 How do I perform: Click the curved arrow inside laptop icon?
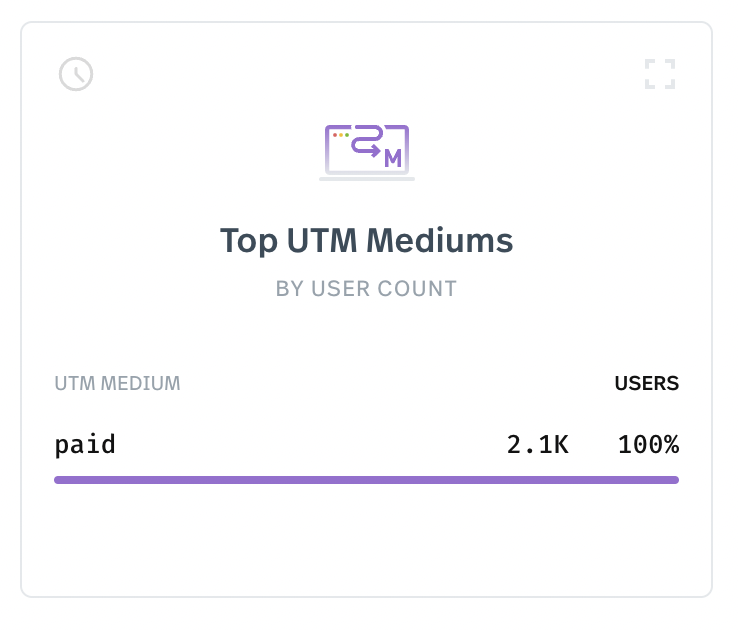click(x=367, y=141)
